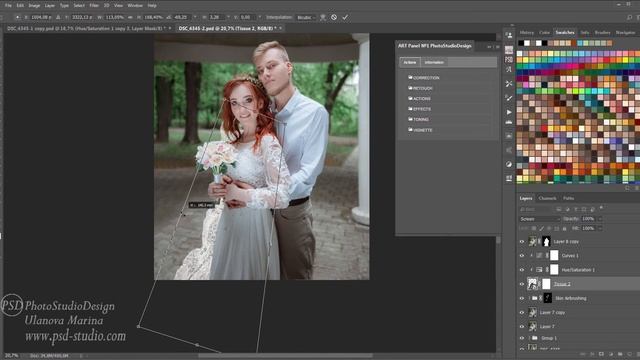
Task: Open the Opacity slider dropdown arrow
Action: 600,219
